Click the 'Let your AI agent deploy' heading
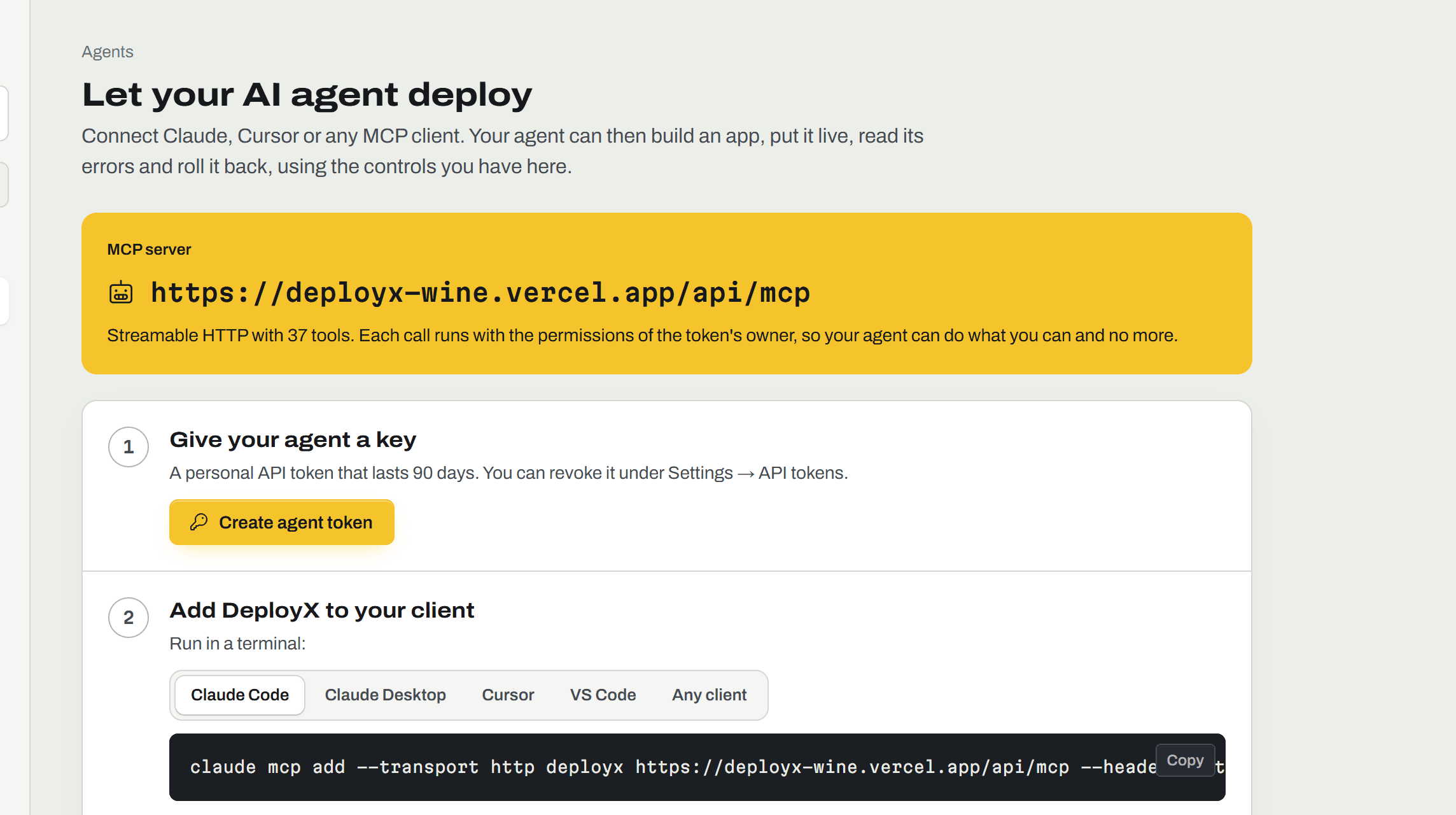This screenshot has width=1456, height=815. point(307,94)
